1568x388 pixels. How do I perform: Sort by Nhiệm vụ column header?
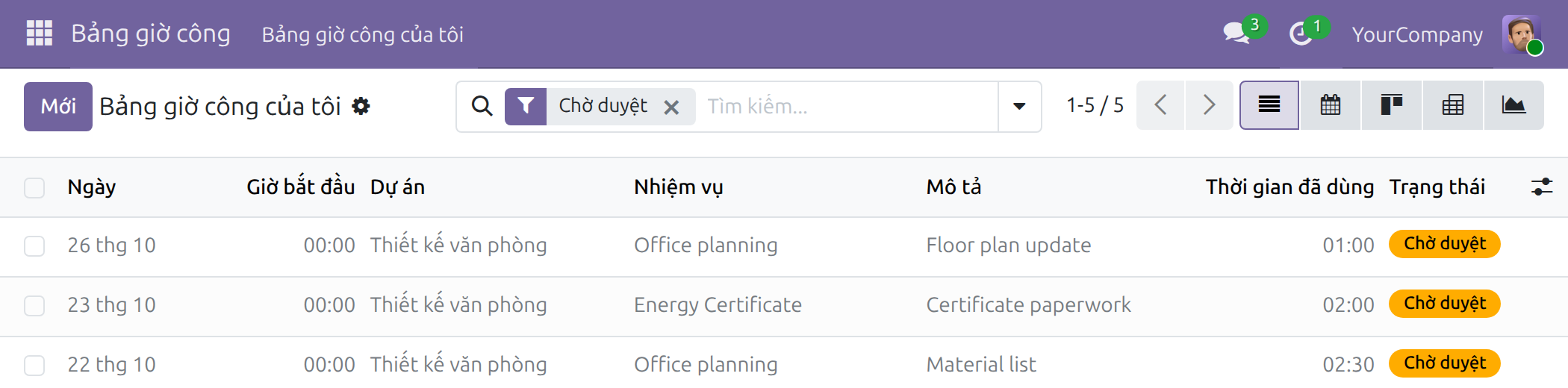(x=679, y=187)
